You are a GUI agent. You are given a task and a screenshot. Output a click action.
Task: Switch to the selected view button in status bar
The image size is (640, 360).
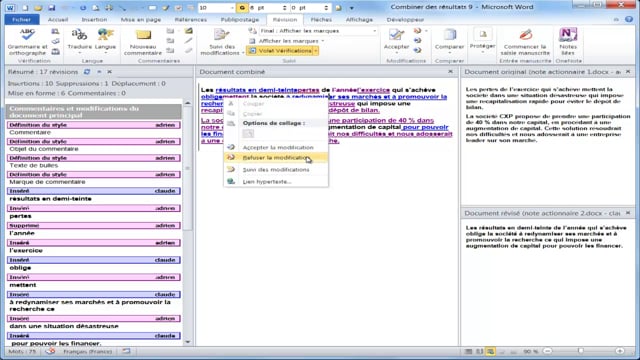(x=490, y=351)
